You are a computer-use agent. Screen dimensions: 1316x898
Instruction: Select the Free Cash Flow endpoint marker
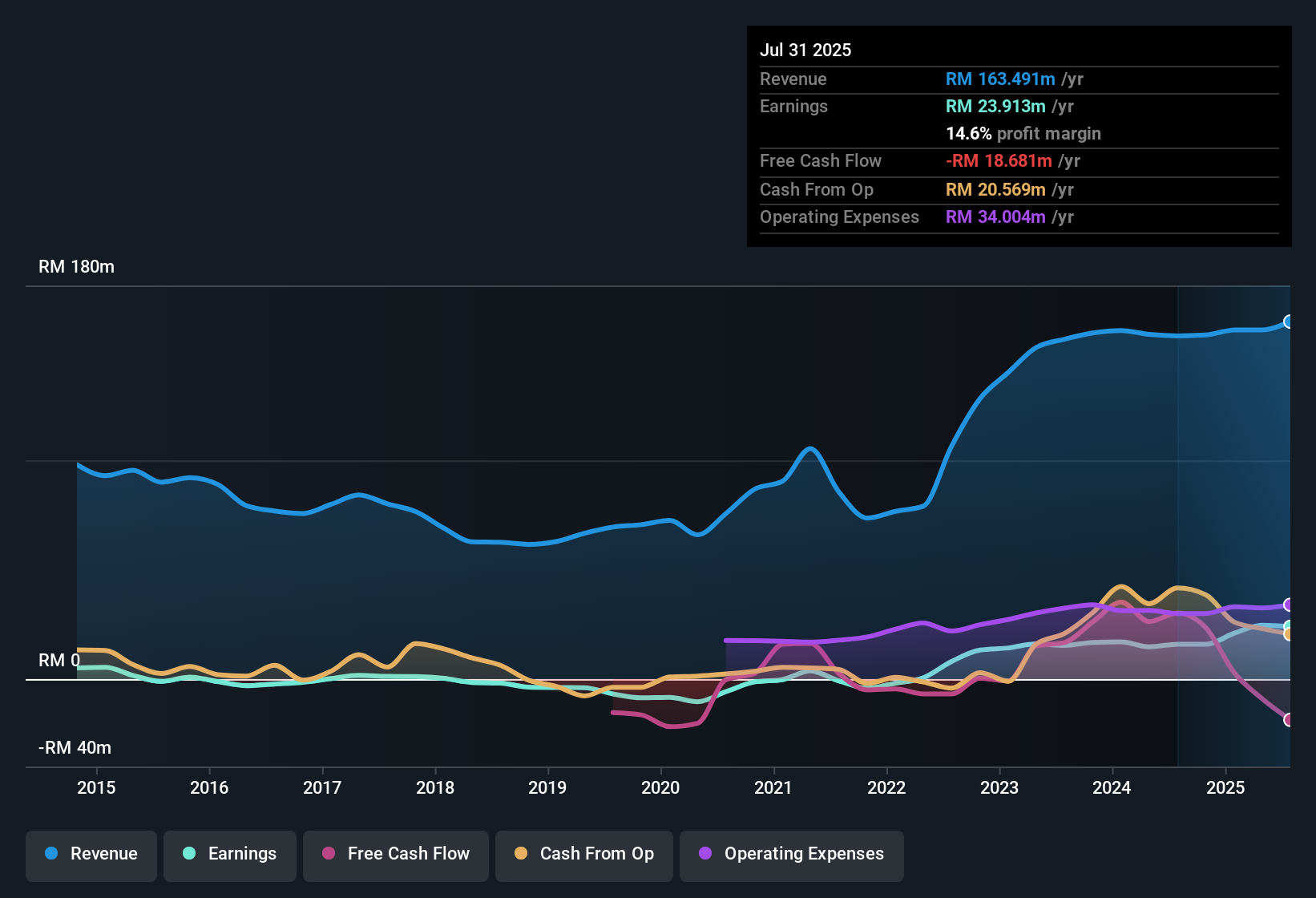[x=1289, y=720]
